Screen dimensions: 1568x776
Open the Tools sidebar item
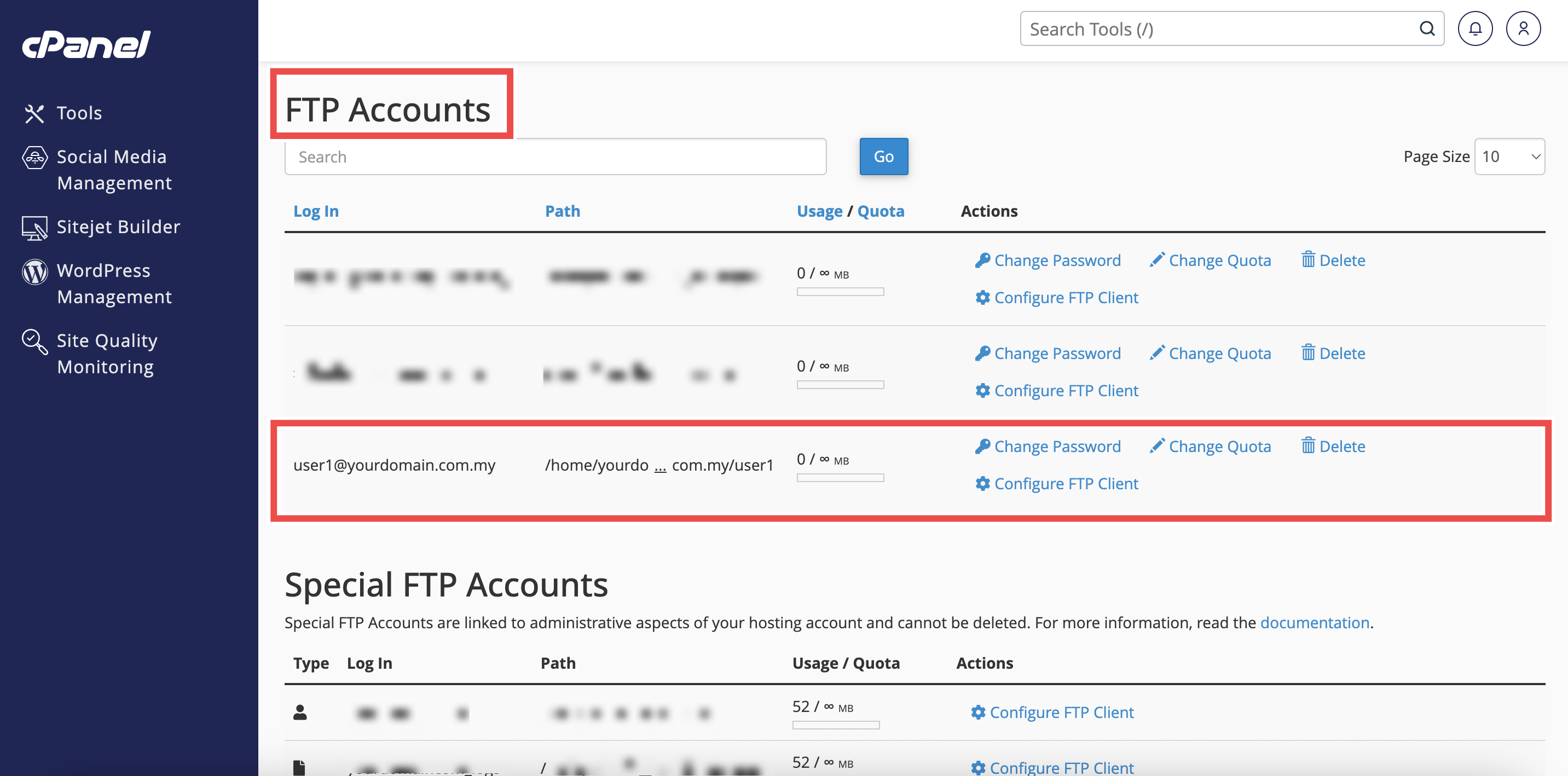(79, 113)
